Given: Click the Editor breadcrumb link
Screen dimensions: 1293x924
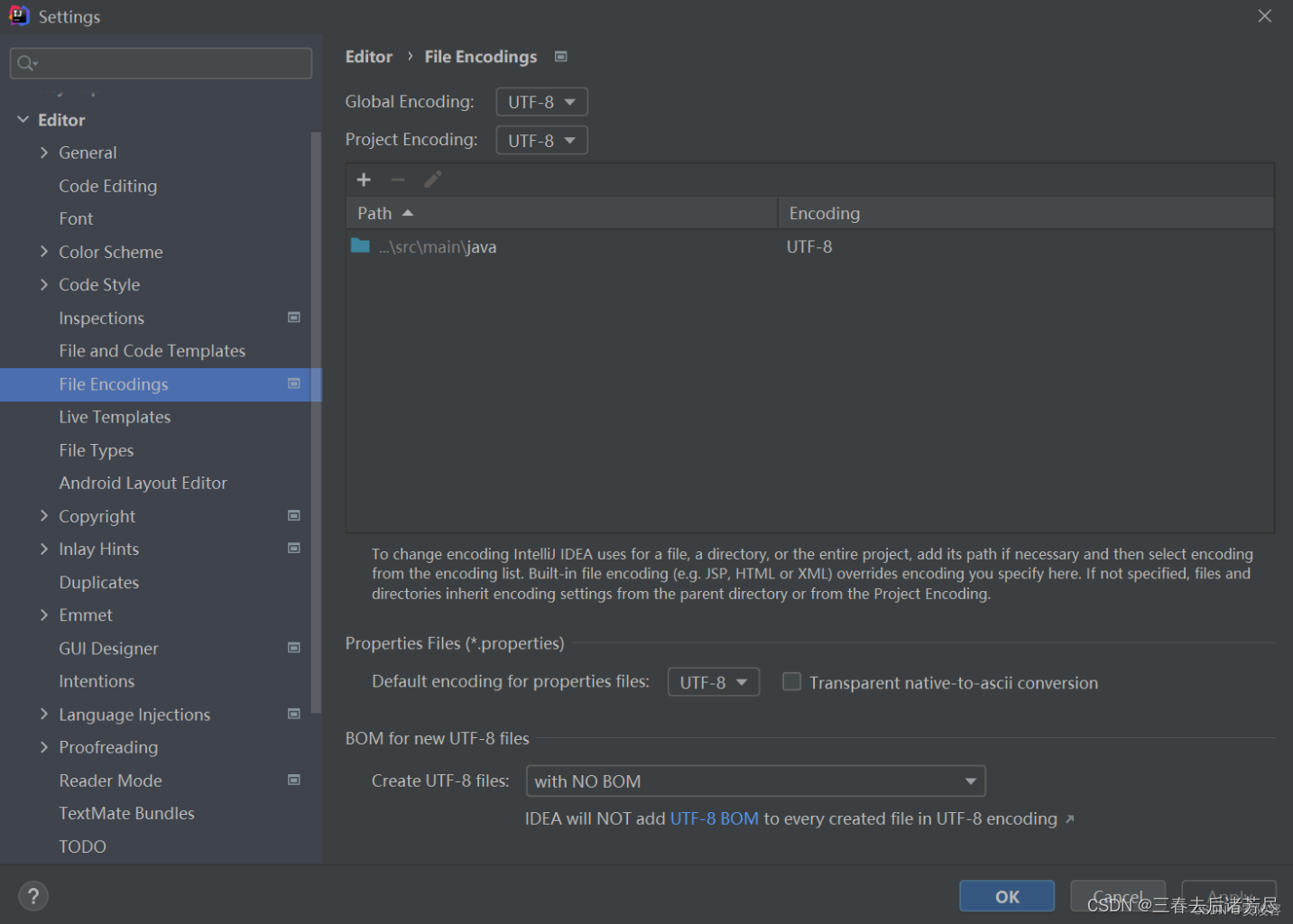Looking at the screenshot, I should click(369, 57).
